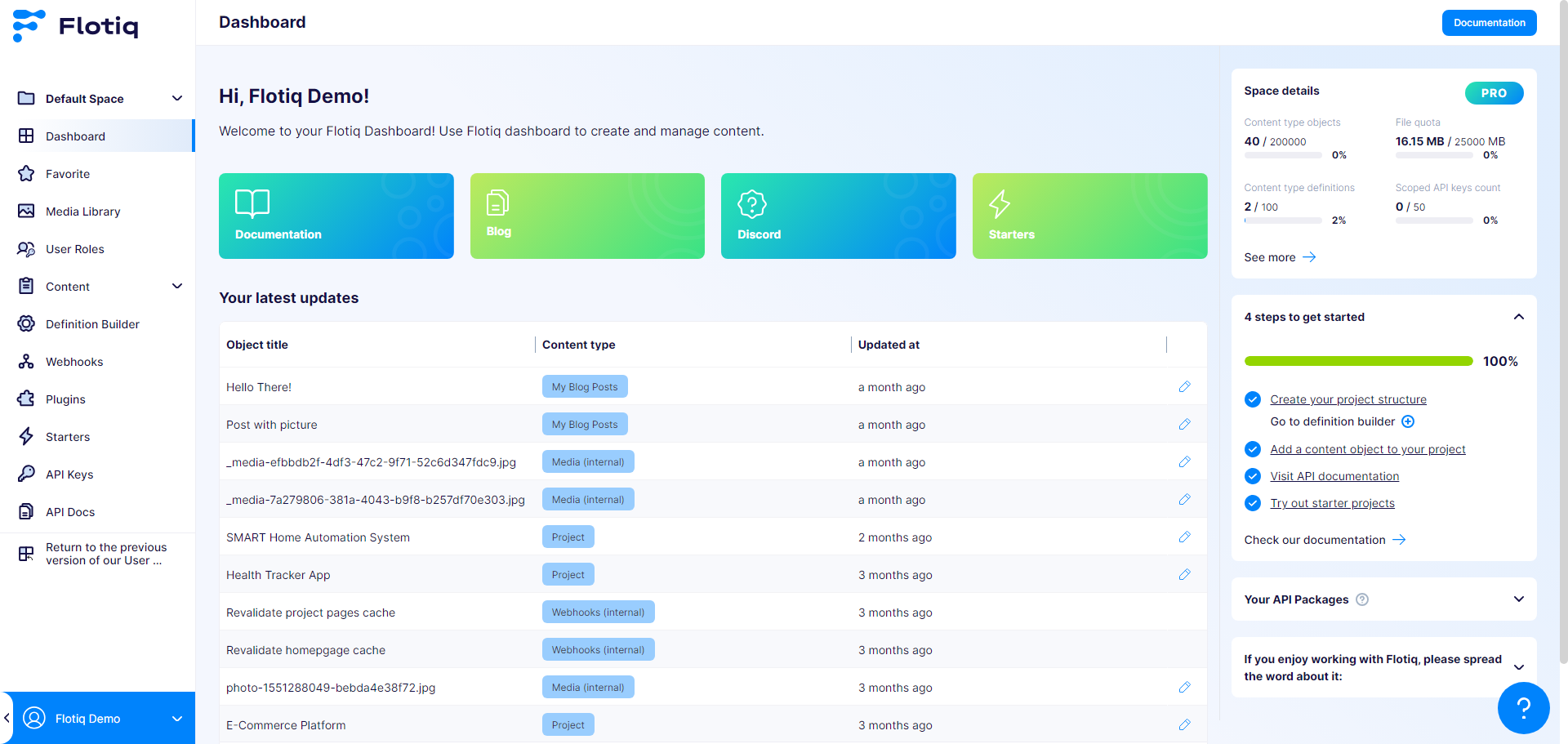Edit 'Hello There!' with its pencil icon
The width and height of the screenshot is (1568, 744).
1184,386
